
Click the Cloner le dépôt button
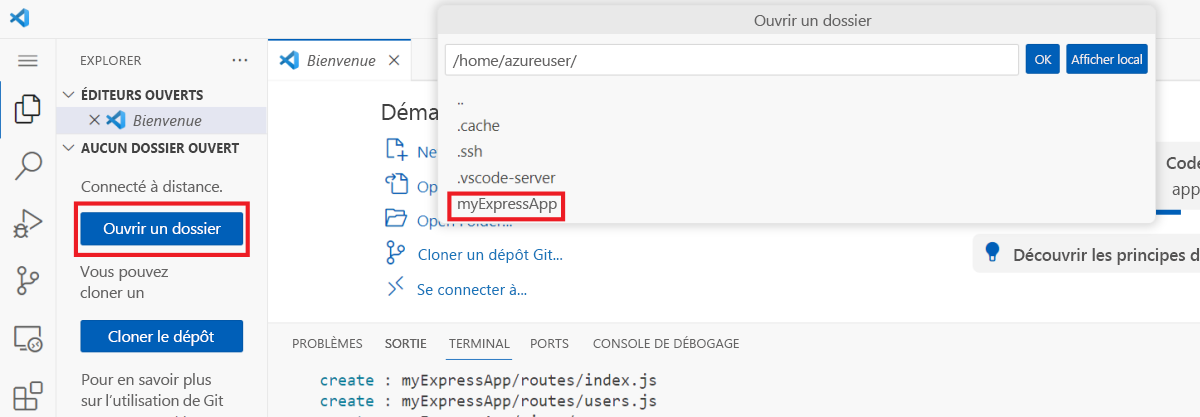coord(161,336)
